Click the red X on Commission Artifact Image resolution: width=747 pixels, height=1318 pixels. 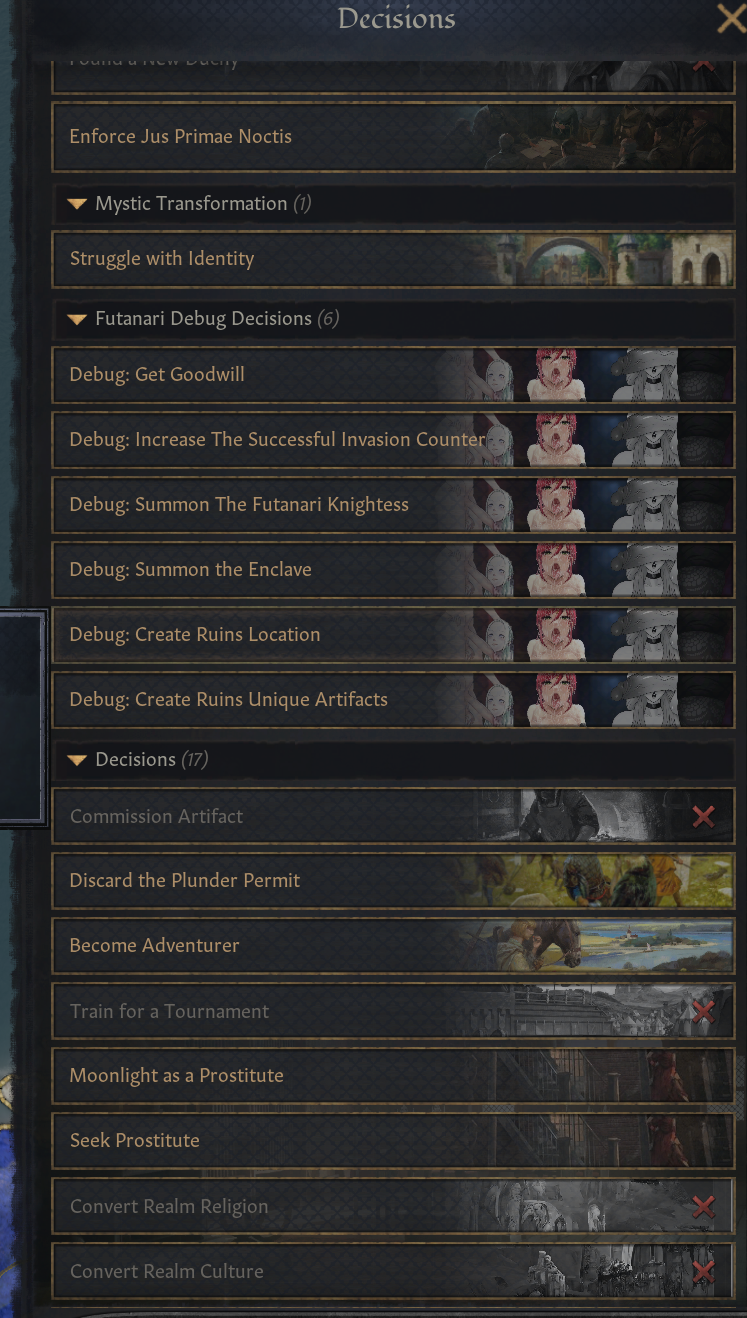[x=703, y=816]
